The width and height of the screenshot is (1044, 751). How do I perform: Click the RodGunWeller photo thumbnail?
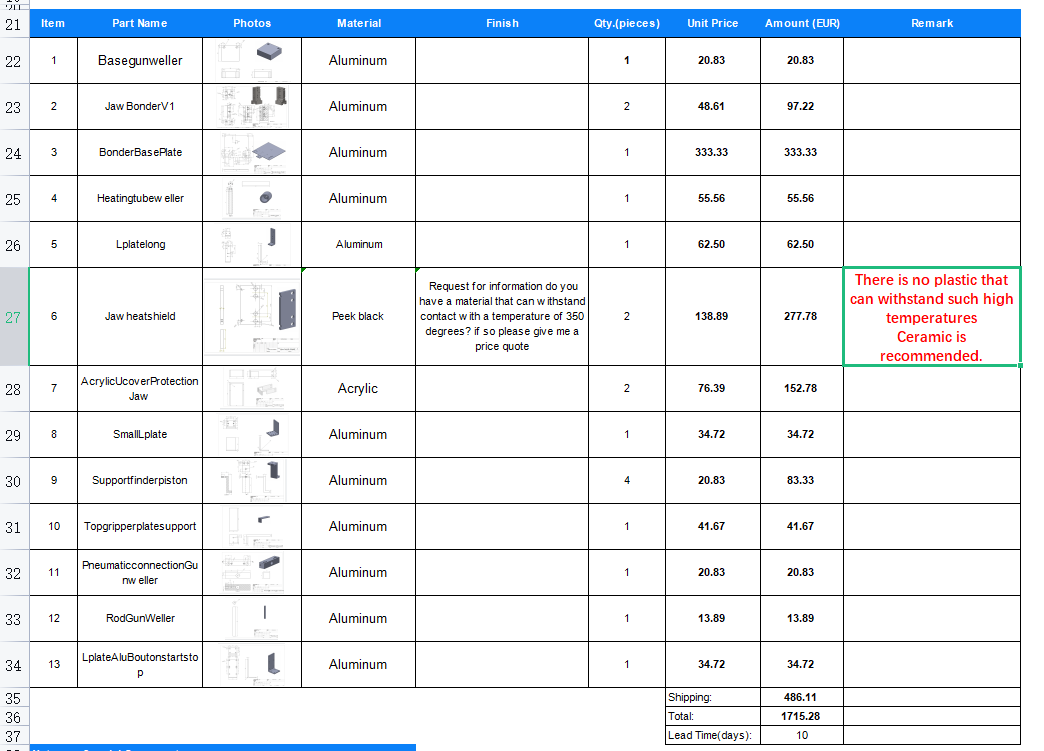[x=252, y=619]
